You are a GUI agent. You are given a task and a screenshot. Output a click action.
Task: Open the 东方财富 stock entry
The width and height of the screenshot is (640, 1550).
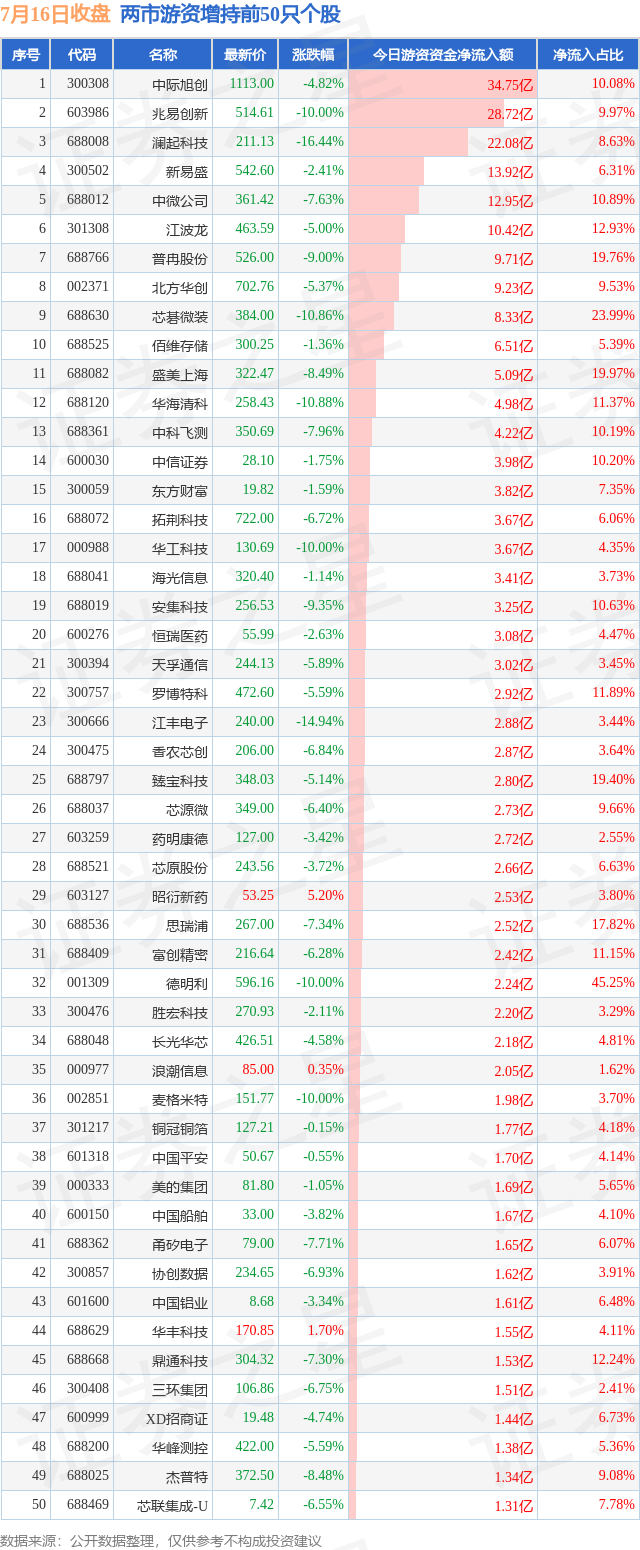(x=180, y=490)
